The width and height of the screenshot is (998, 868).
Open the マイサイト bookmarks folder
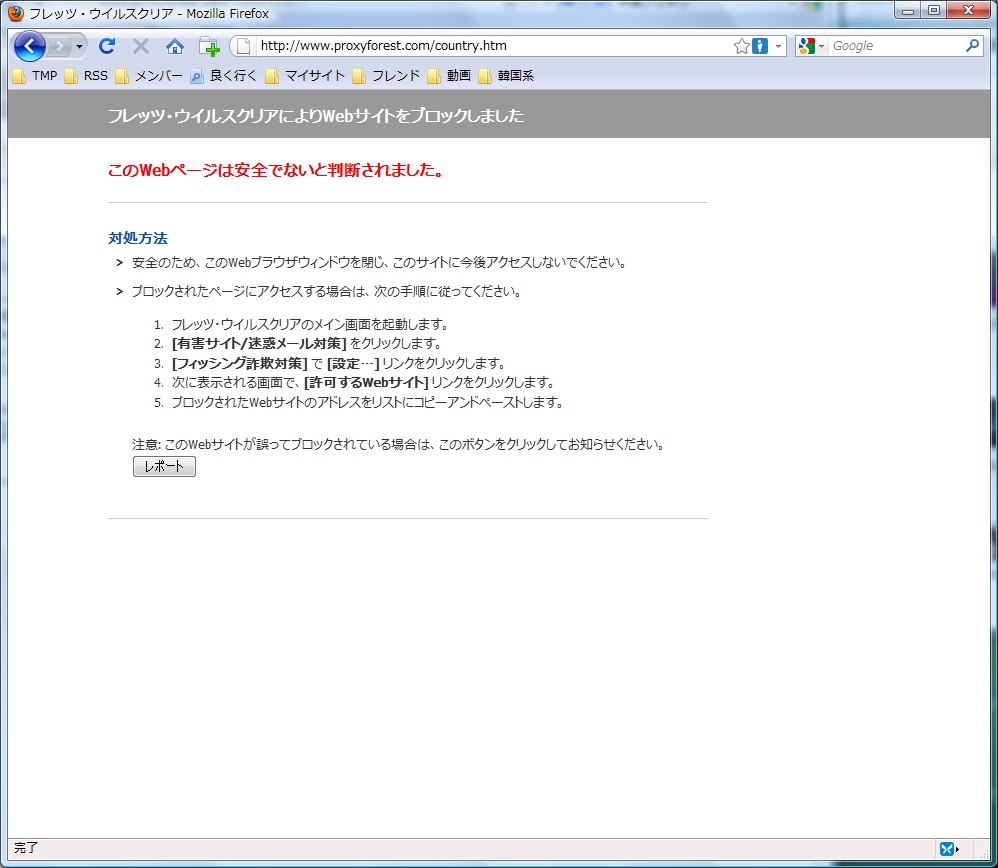click(x=305, y=76)
